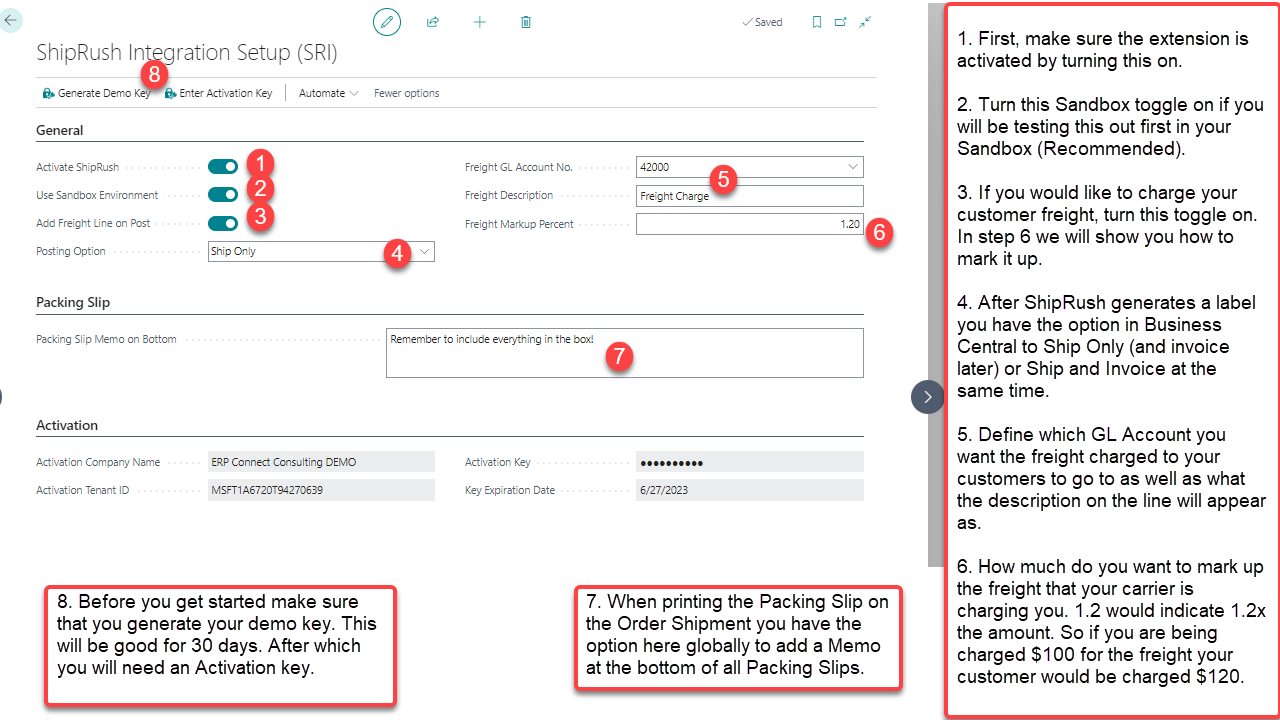The image size is (1280, 720).
Task: Click the Activation Tenant ID field
Action: click(321, 490)
